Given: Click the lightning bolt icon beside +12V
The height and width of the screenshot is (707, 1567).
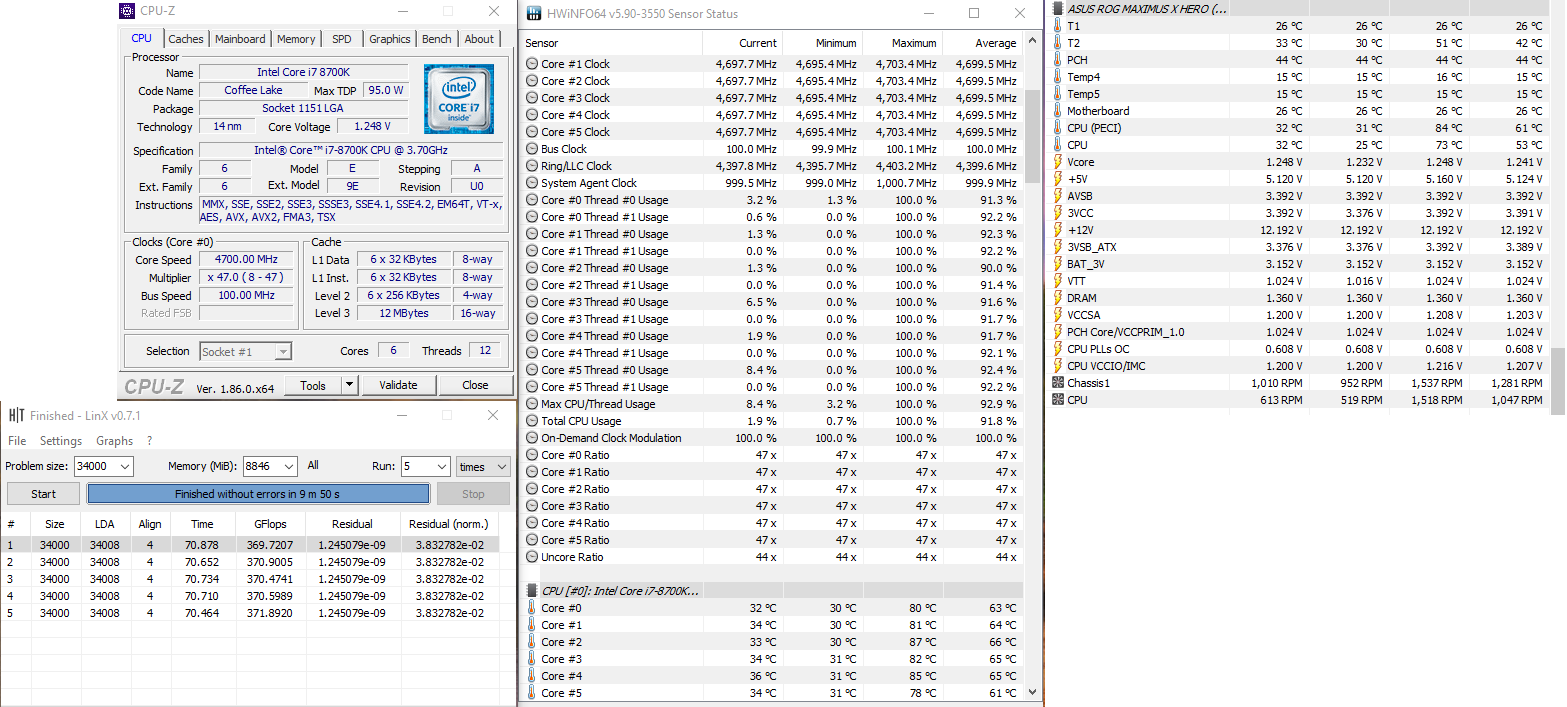Looking at the screenshot, I should point(1058,230).
